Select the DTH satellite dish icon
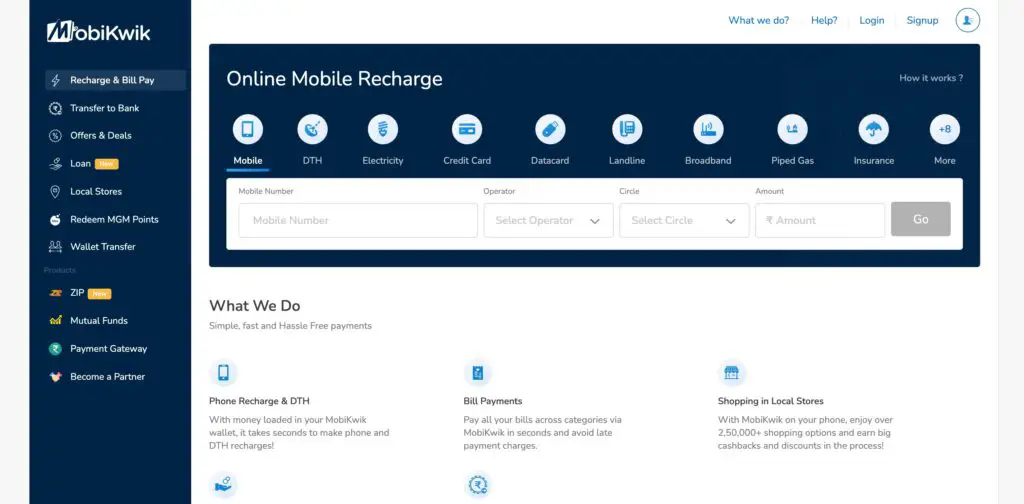 pos(312,129)
